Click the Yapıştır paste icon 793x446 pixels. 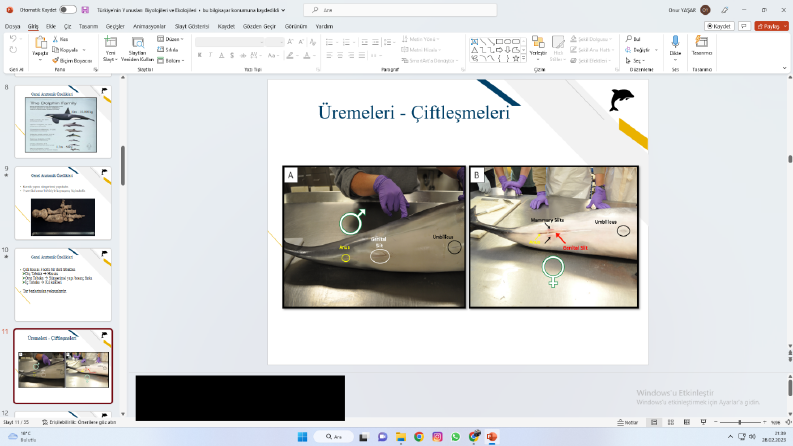[40, 42]
